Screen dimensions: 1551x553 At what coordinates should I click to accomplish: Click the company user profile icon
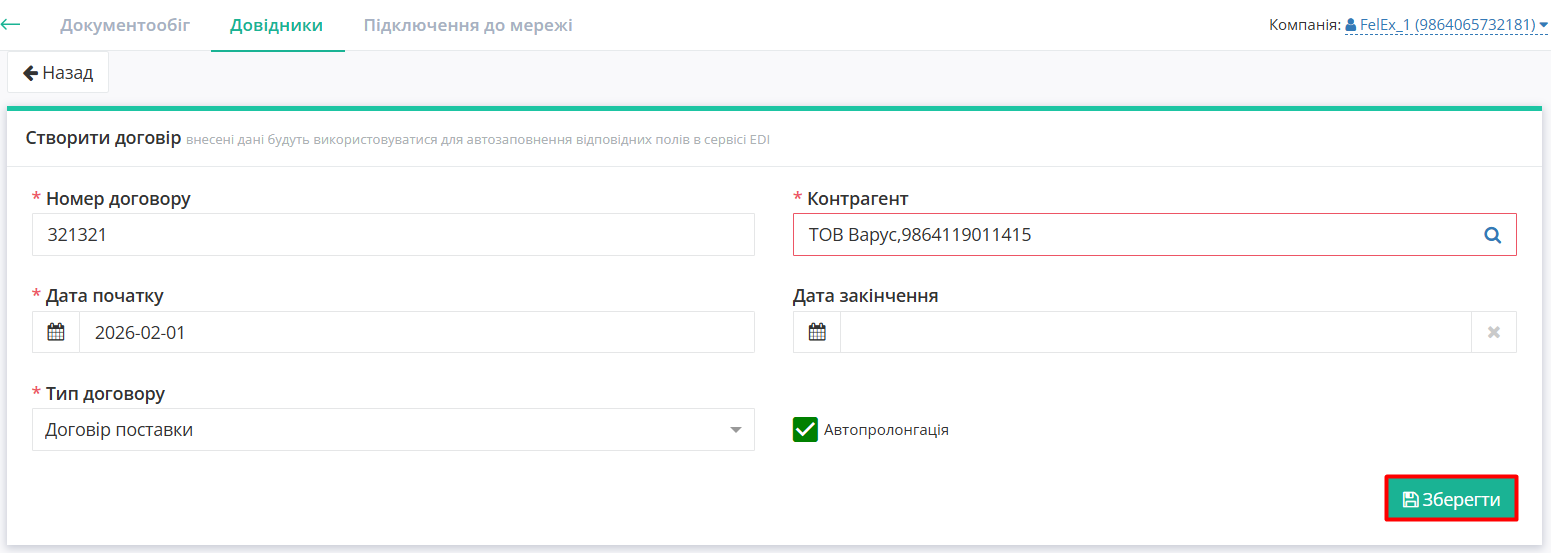point(1351,24)
